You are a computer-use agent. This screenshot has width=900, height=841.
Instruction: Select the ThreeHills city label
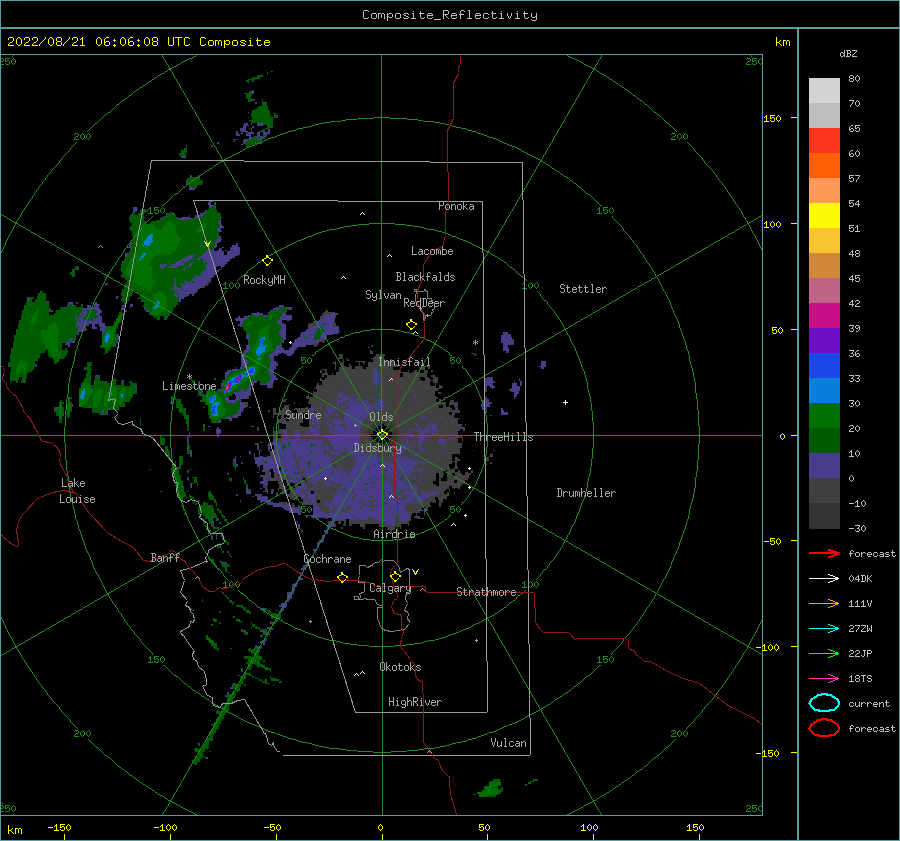[503, 437]
